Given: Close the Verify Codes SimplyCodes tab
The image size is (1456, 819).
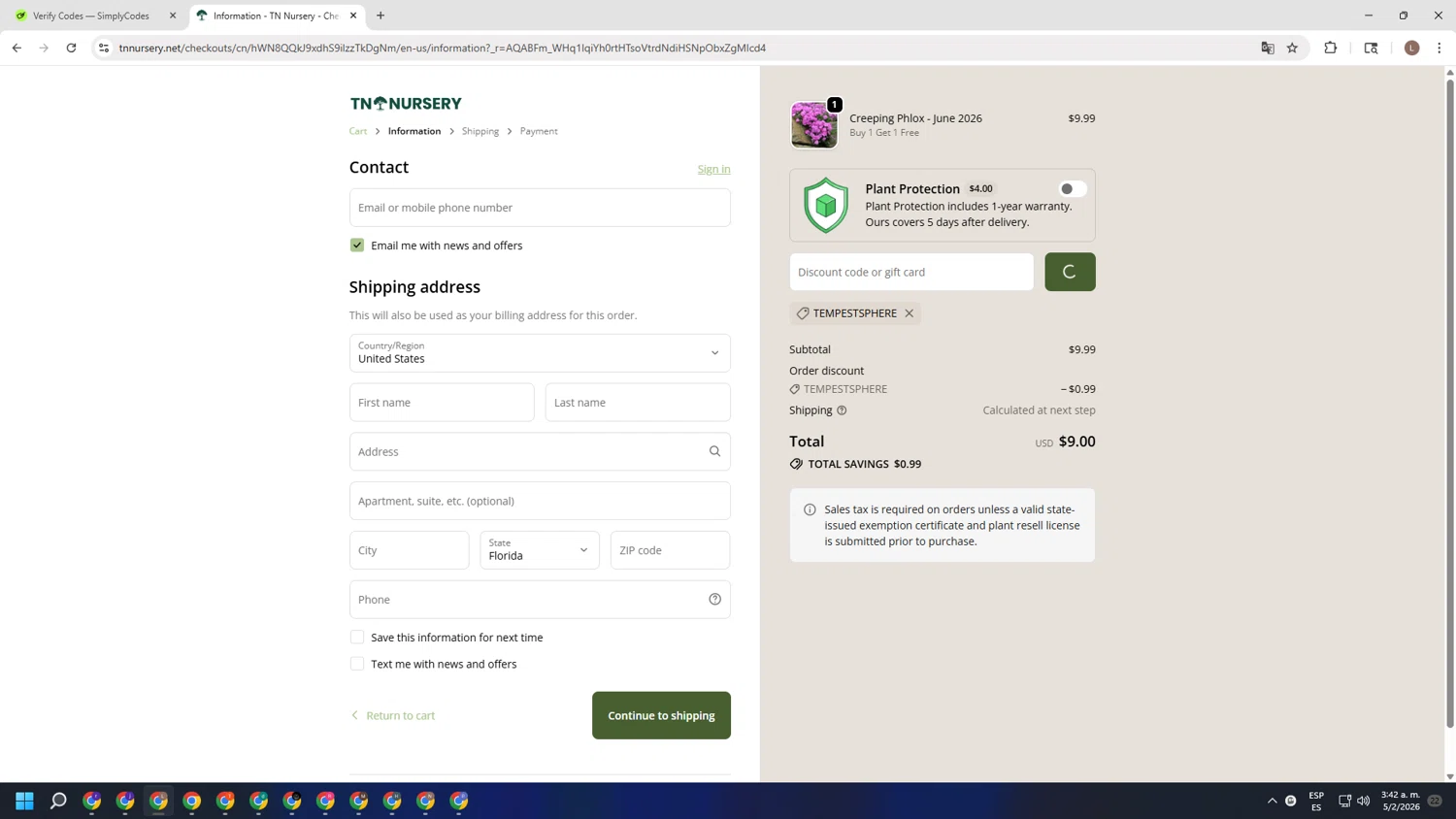Looking at the screenshot, I should (173, 16).
